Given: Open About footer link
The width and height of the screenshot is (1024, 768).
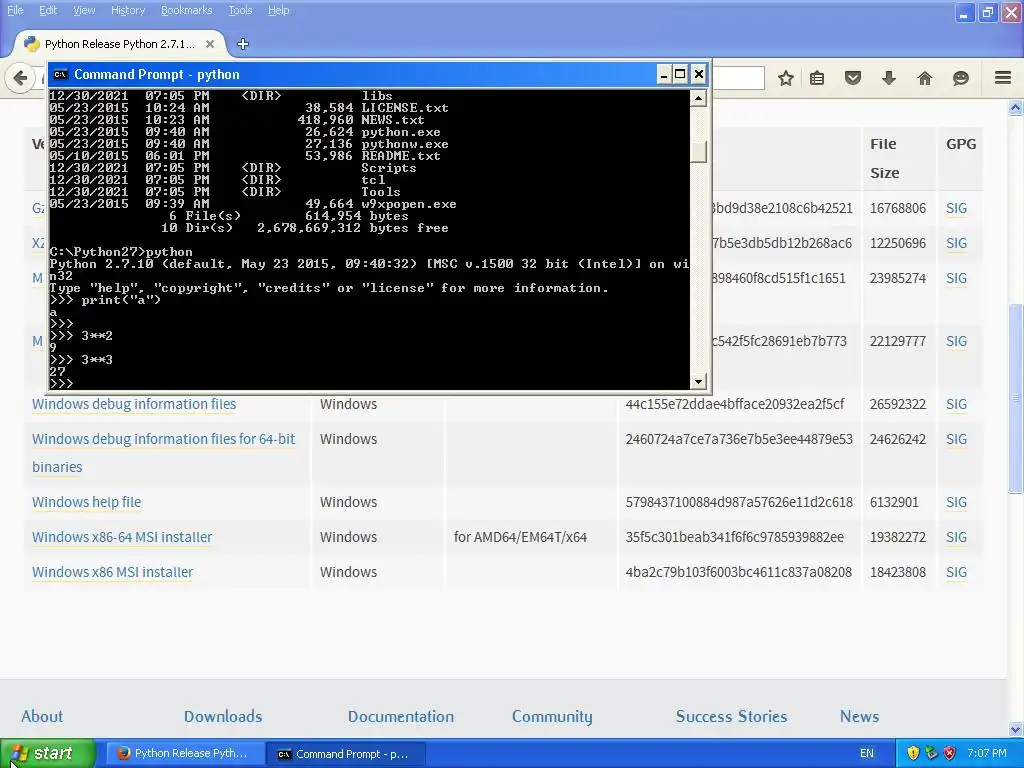Looking at the screenshot, I should [x=42, y=716].
